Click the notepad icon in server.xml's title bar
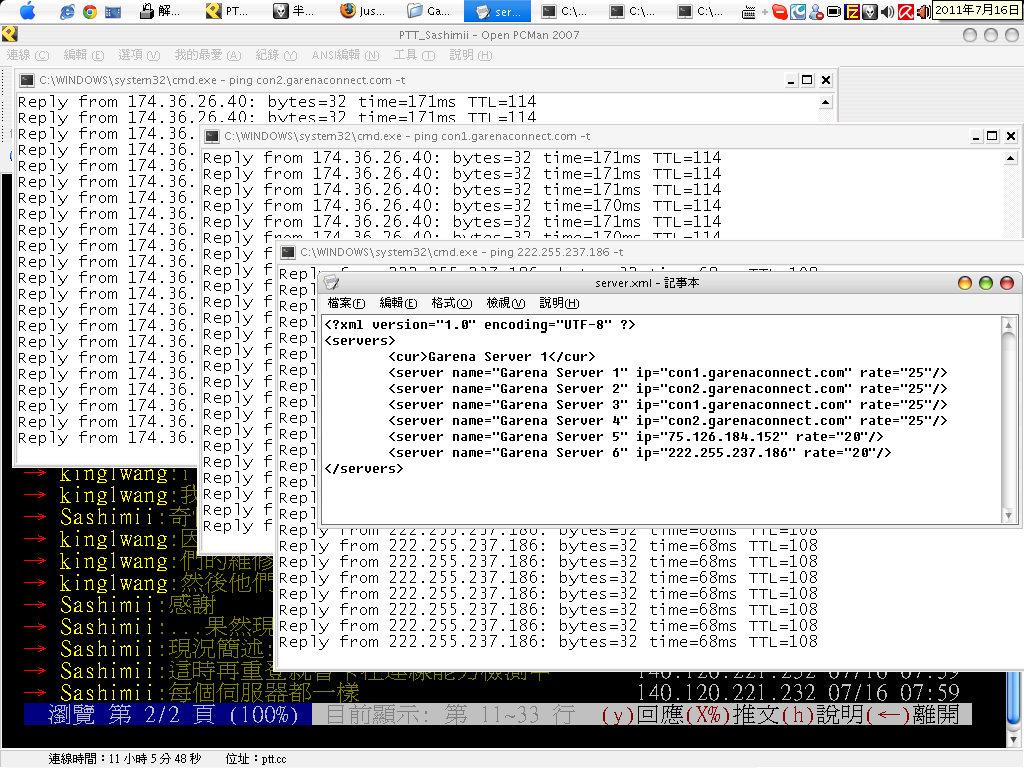Viewport: 1024px width, 768px height. click(331, 283)
